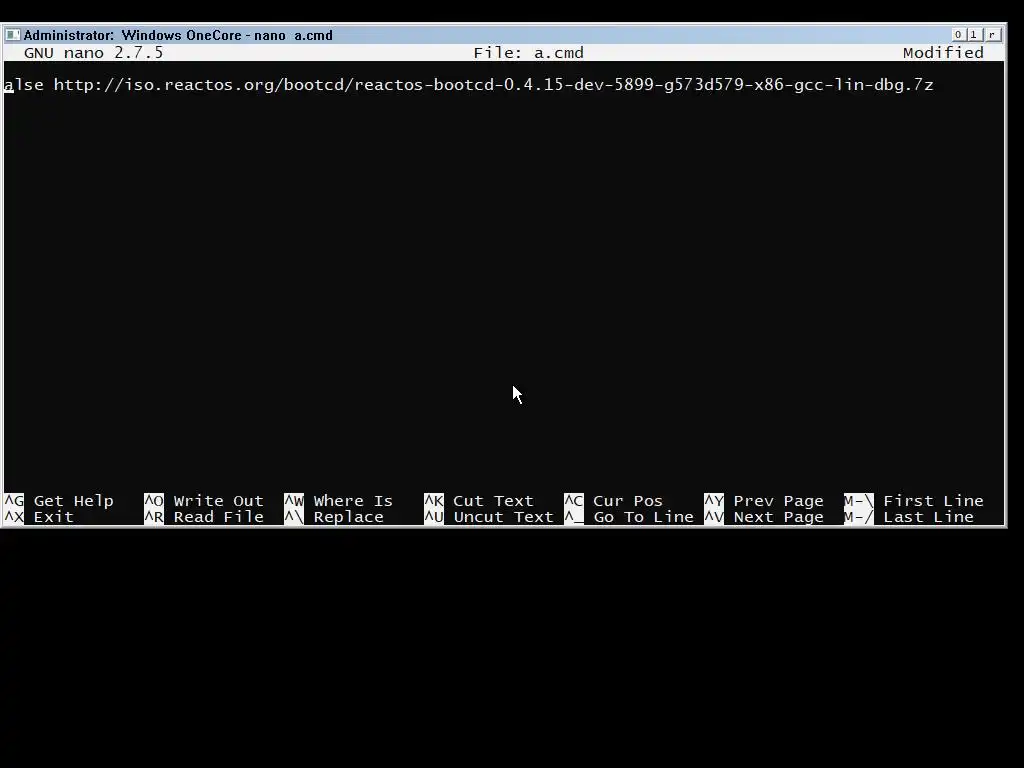
Task: Click the maximize button in title bar
Action: point(973,35)
